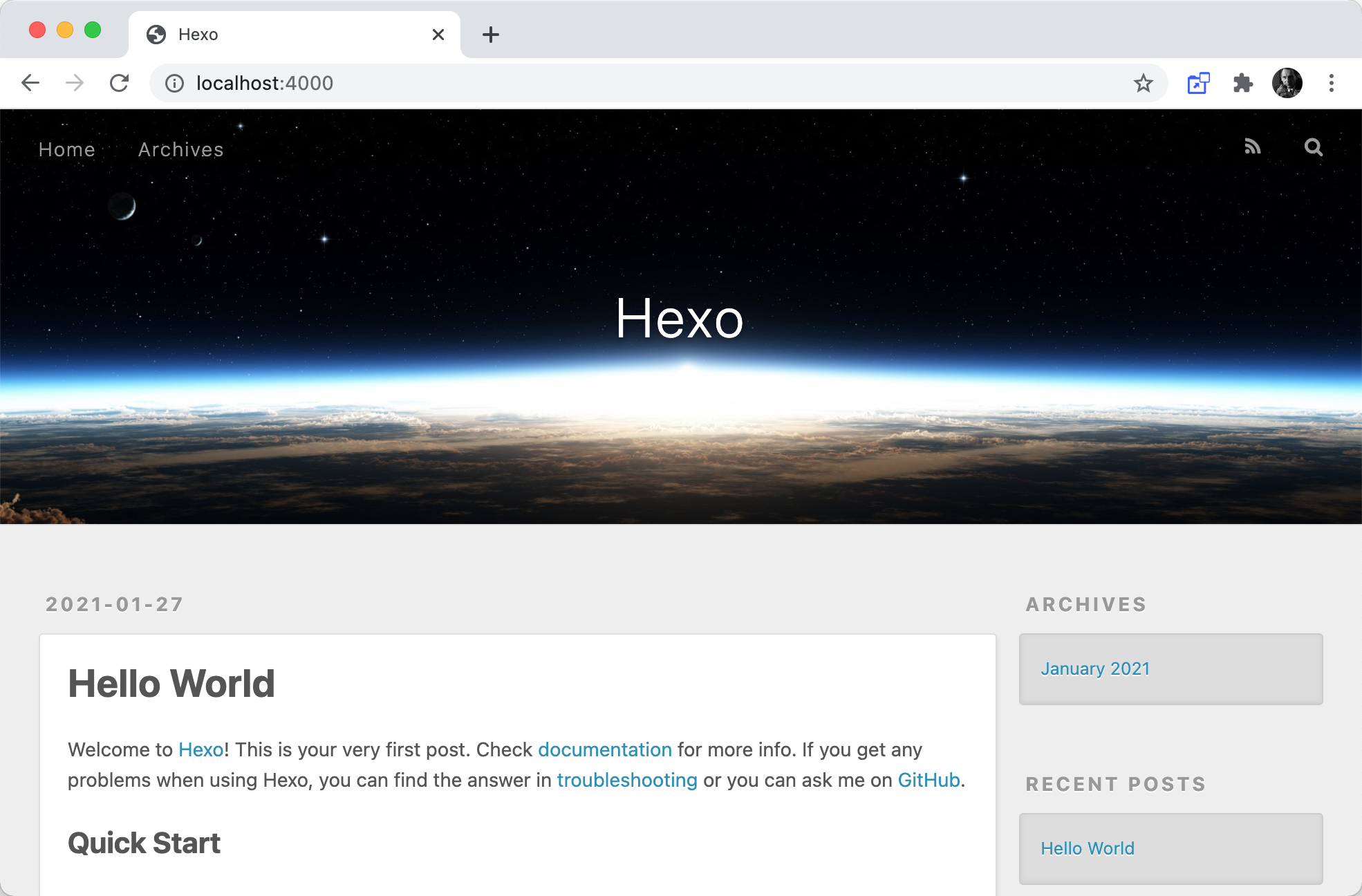This screenshot has height=896, width=1362.
Task: Open Archives in site navigation
Action: point(181,149)
